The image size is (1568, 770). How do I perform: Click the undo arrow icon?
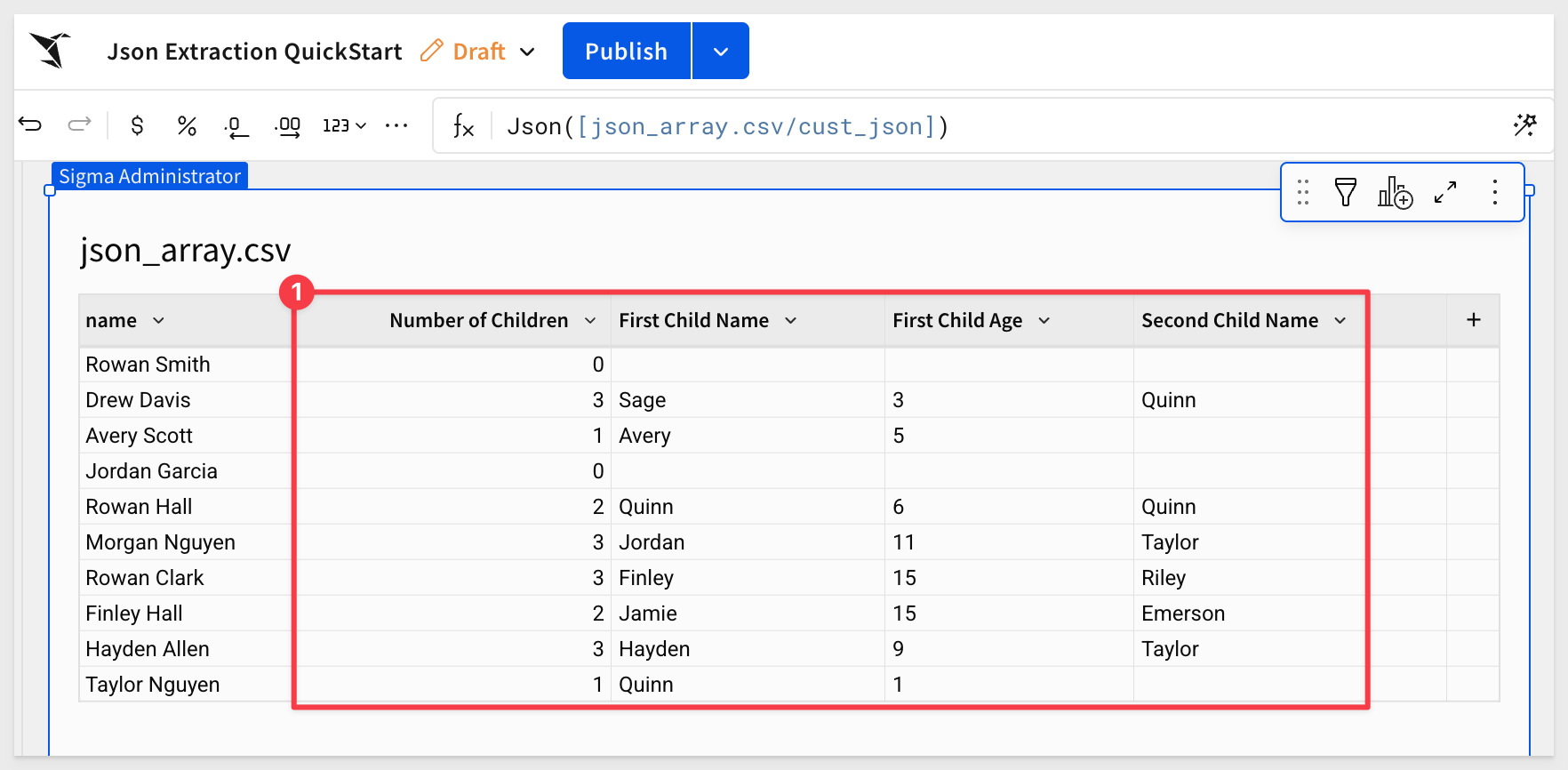[x=30, y=124]
